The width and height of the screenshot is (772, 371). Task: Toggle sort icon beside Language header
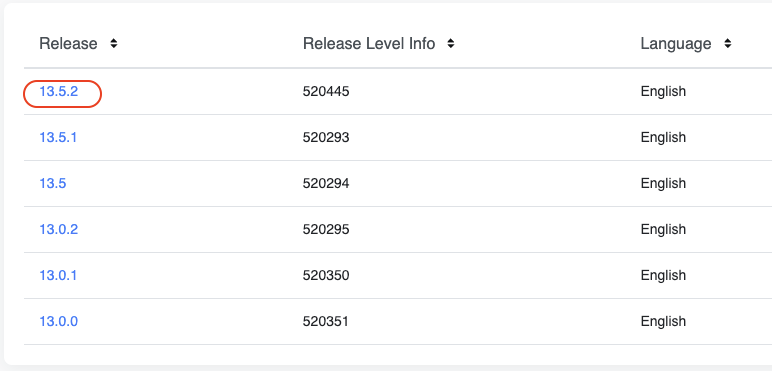click(728, 44)
